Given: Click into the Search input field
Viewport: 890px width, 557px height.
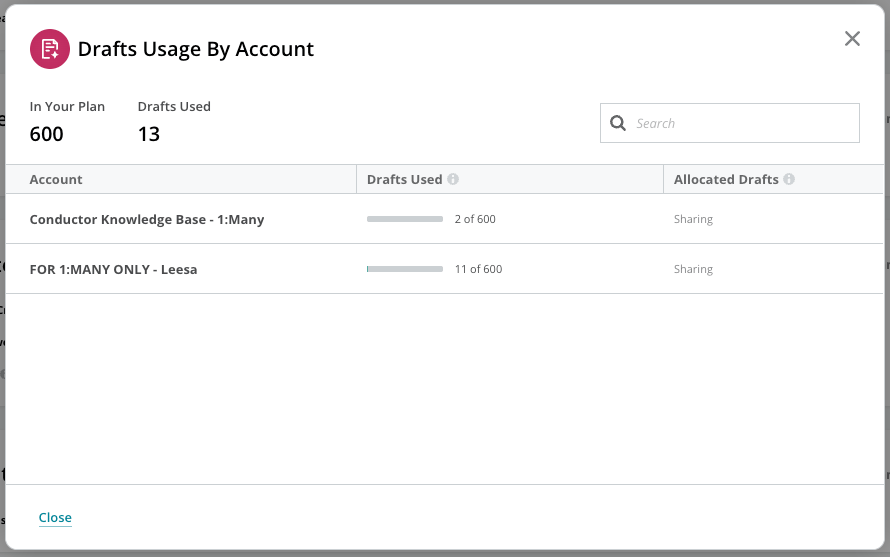Looking at the screenshot, I should (730, 123).
